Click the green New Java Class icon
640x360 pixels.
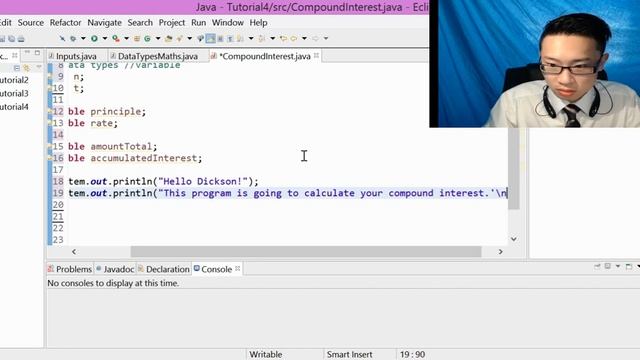(x=147, y=38)
